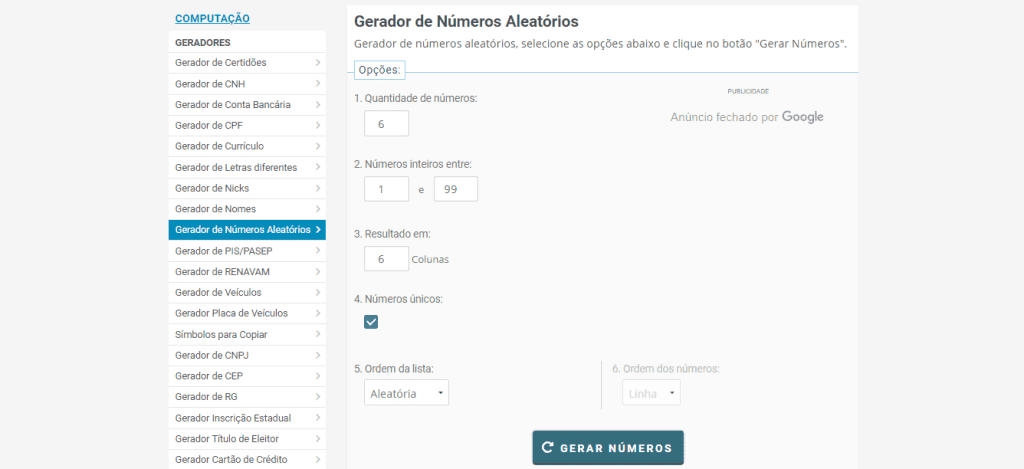Viewport: 1024px width, 469px height.
Task: Click chevron arrow beside Gerador de CEP
Action: tap(317, 376)
